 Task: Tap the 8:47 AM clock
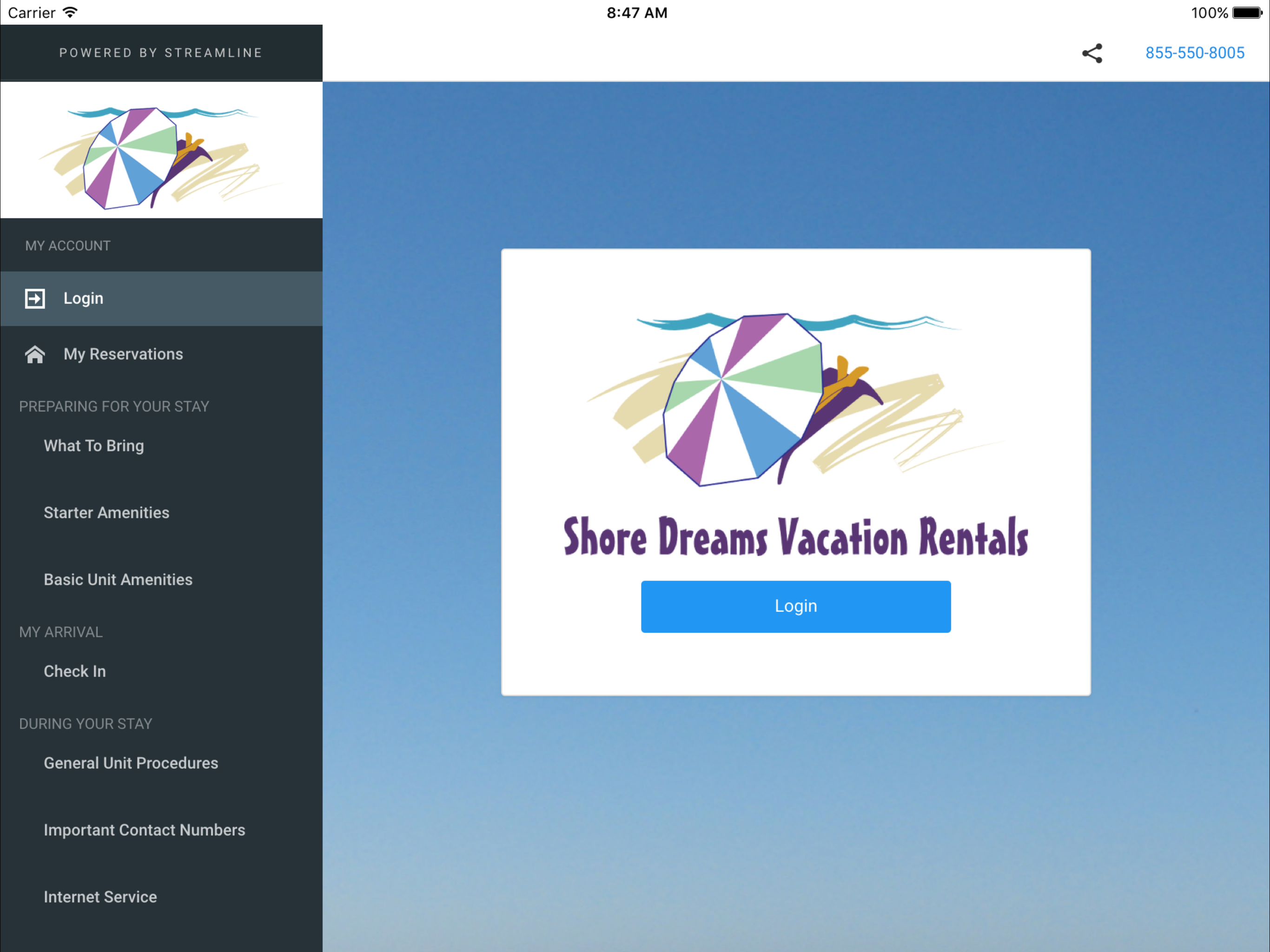tap(637, 13)
